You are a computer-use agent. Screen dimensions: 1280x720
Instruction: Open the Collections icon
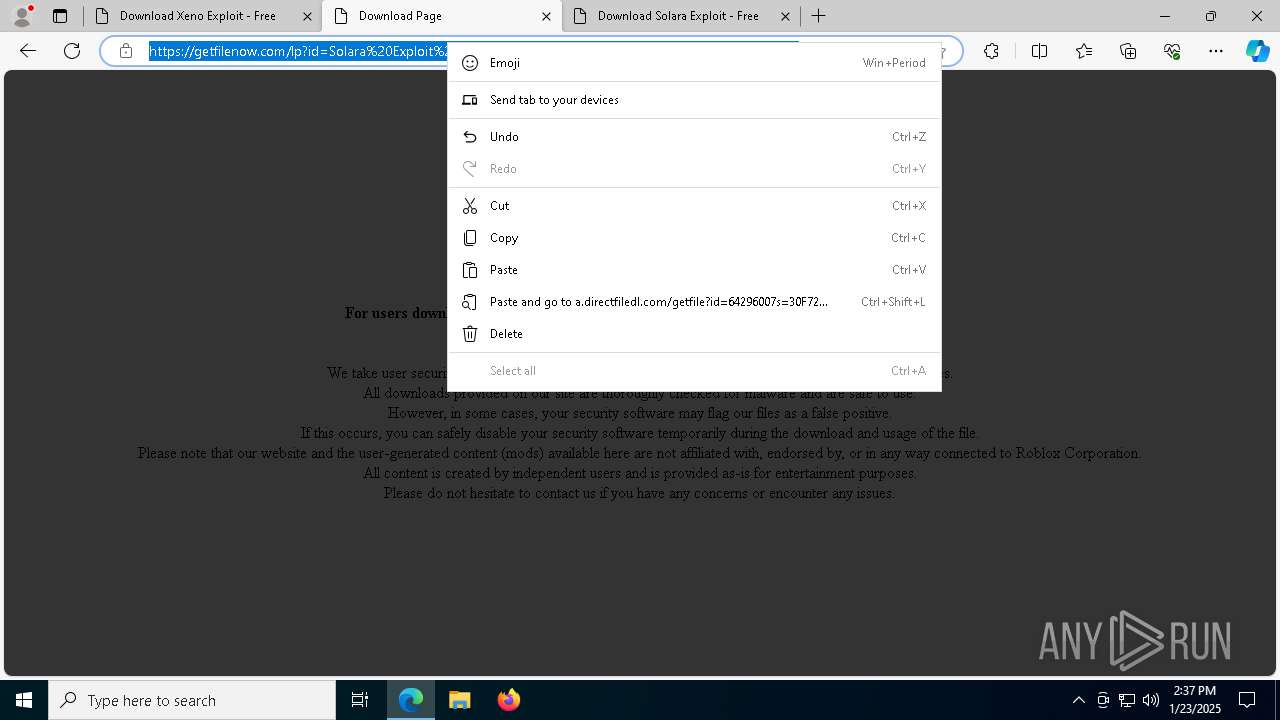1128,51
